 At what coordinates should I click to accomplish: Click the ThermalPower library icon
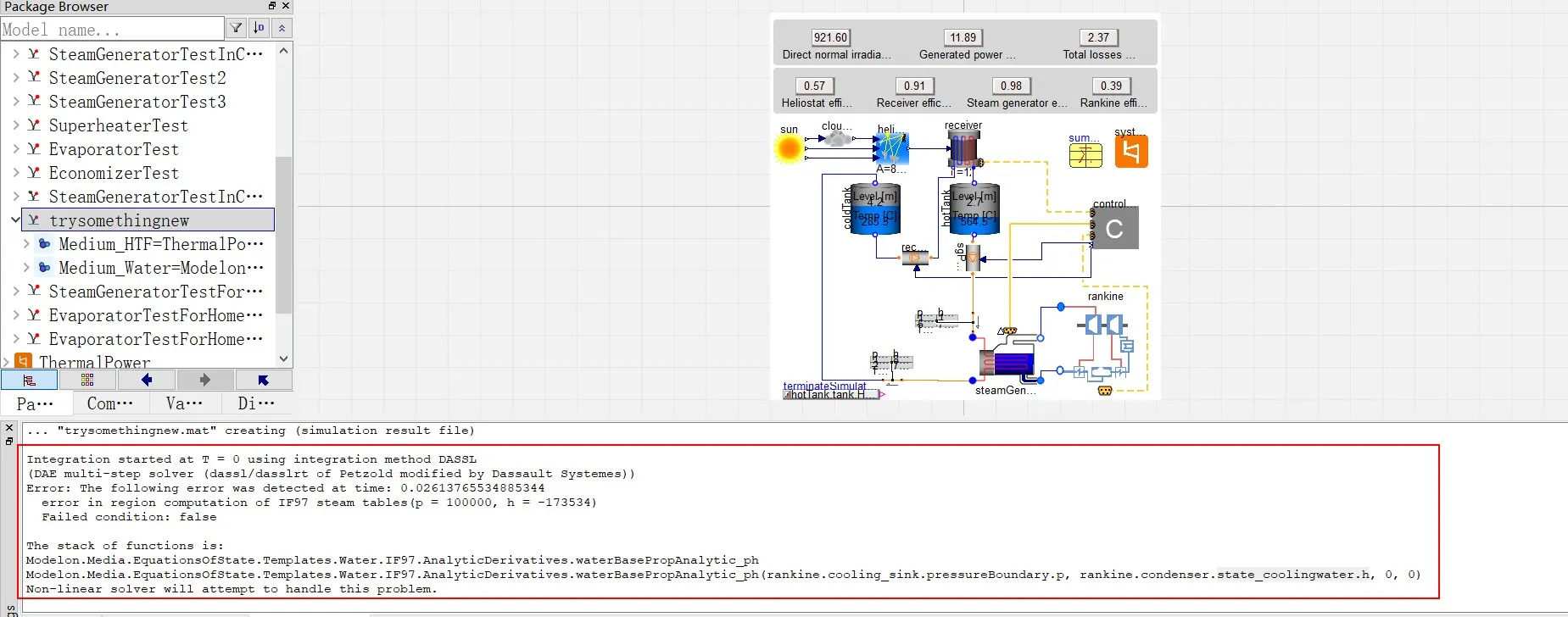(x=24, y=362)
